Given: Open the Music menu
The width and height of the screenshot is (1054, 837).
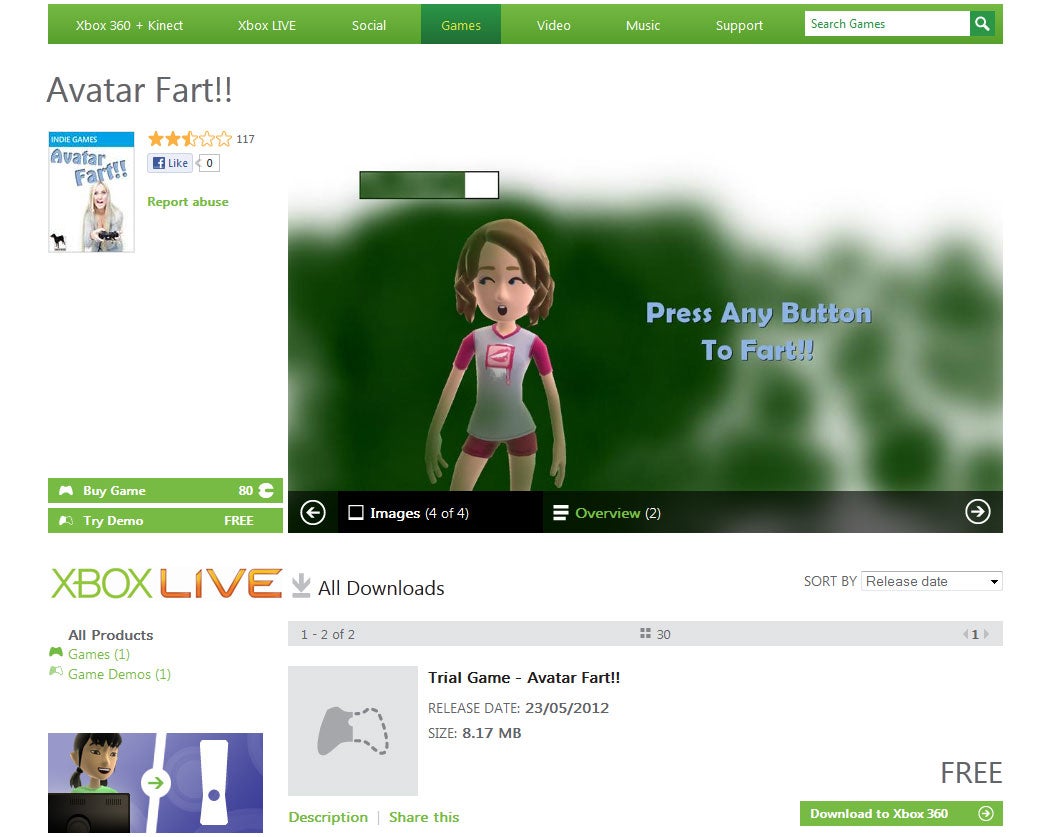Looking at the screenshot, I should (643, 26).
